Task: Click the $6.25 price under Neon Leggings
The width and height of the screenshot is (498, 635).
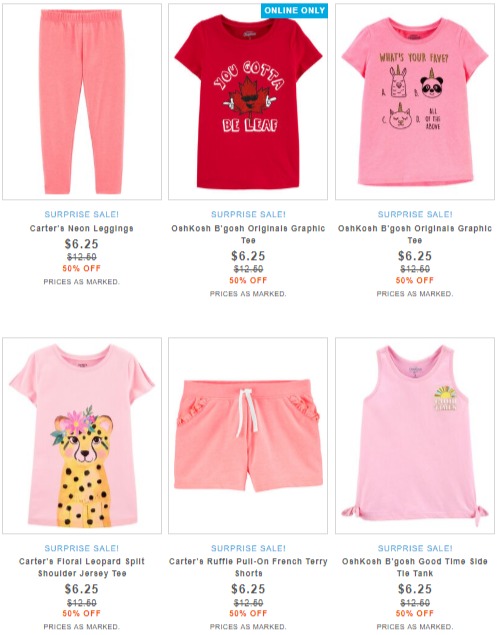Action: (x=82, y=244)
